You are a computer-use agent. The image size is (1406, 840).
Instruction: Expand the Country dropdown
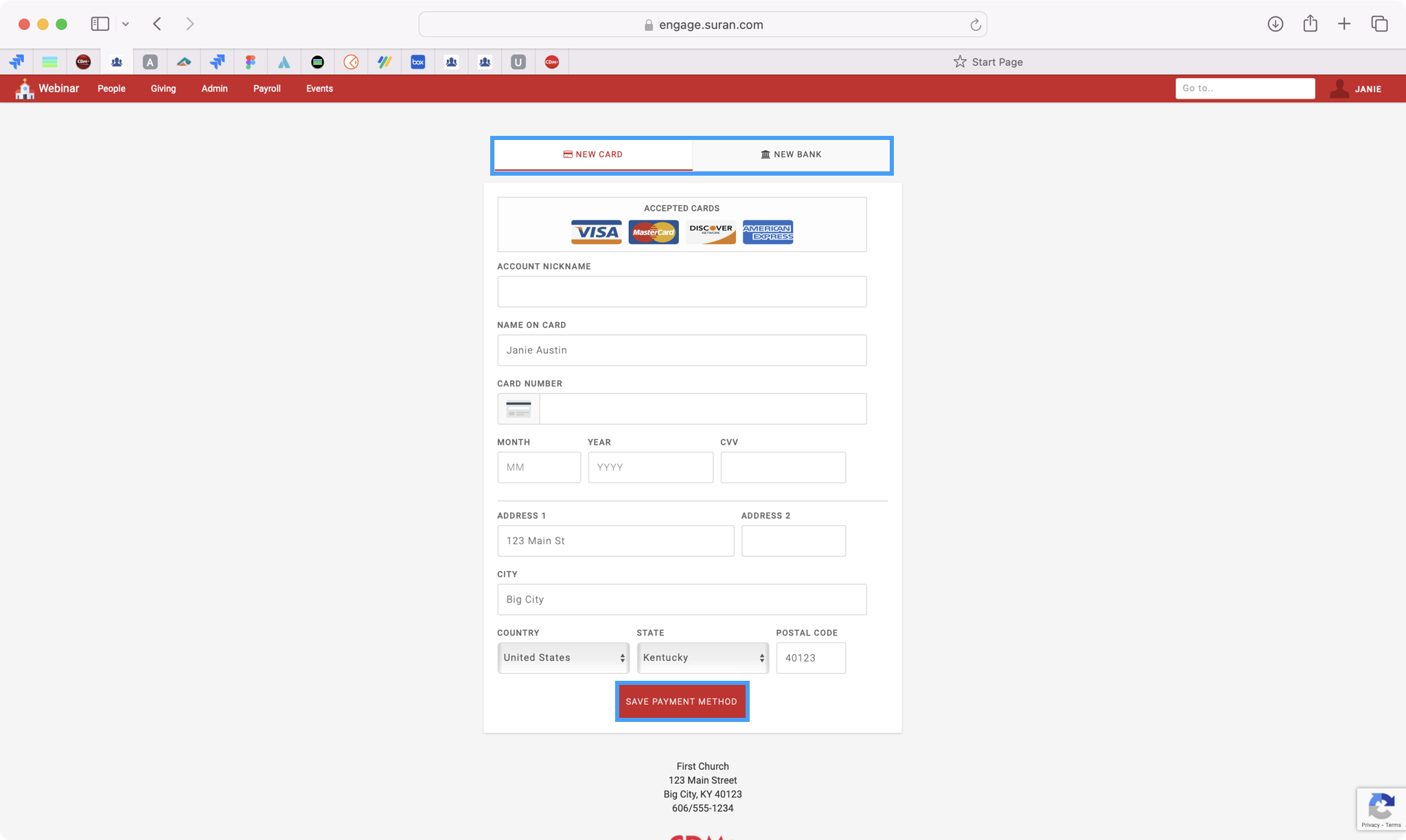(x=563, y=657)
